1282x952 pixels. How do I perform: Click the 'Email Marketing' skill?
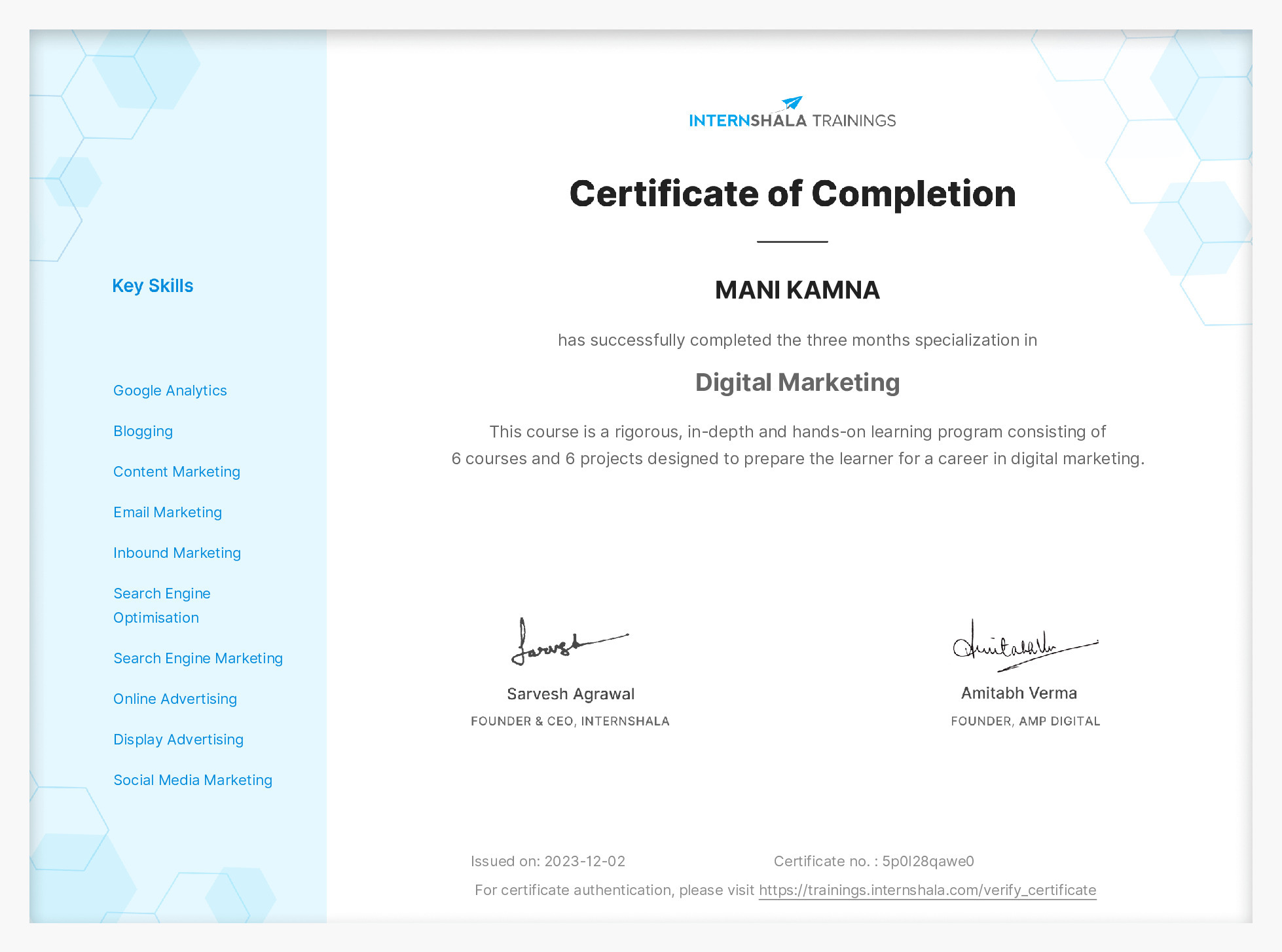168,513
